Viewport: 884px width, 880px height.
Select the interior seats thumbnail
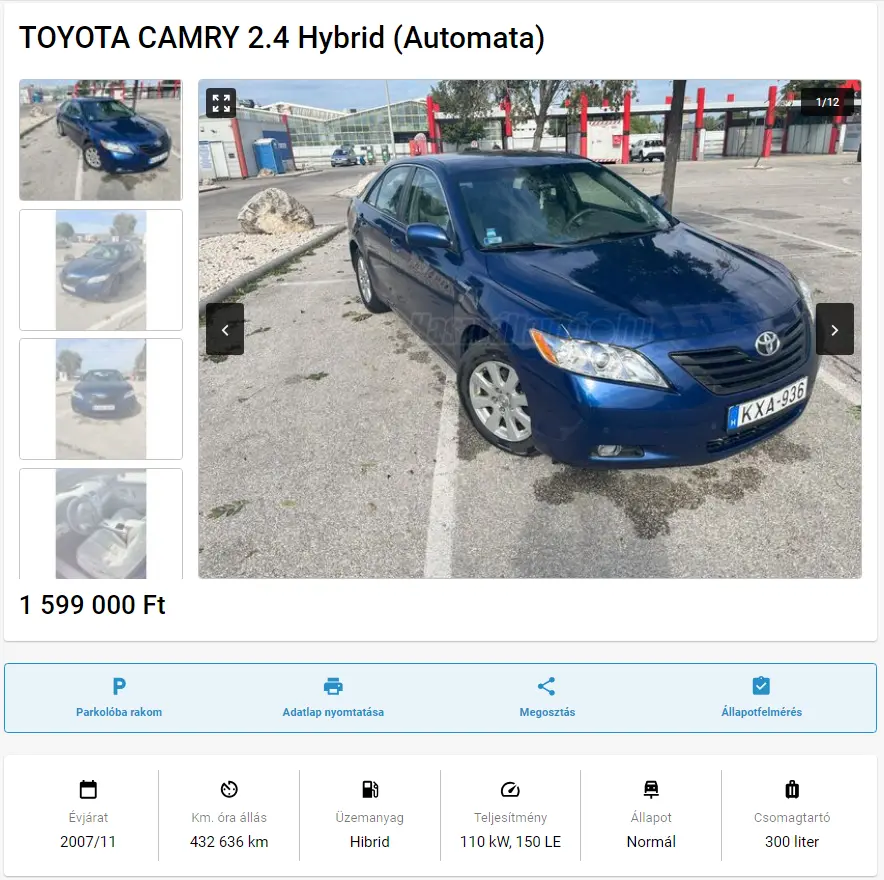click(x=101, y=524)
